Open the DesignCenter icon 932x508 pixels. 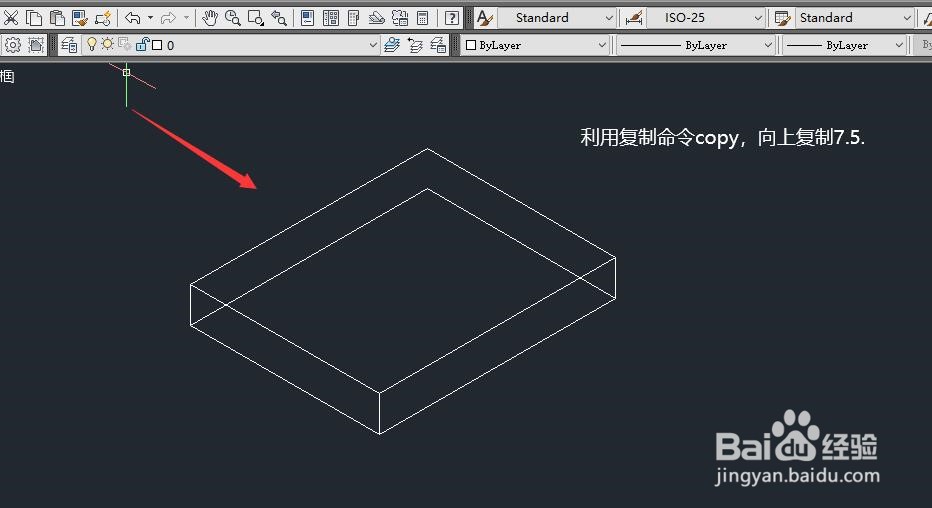point(330,18)
